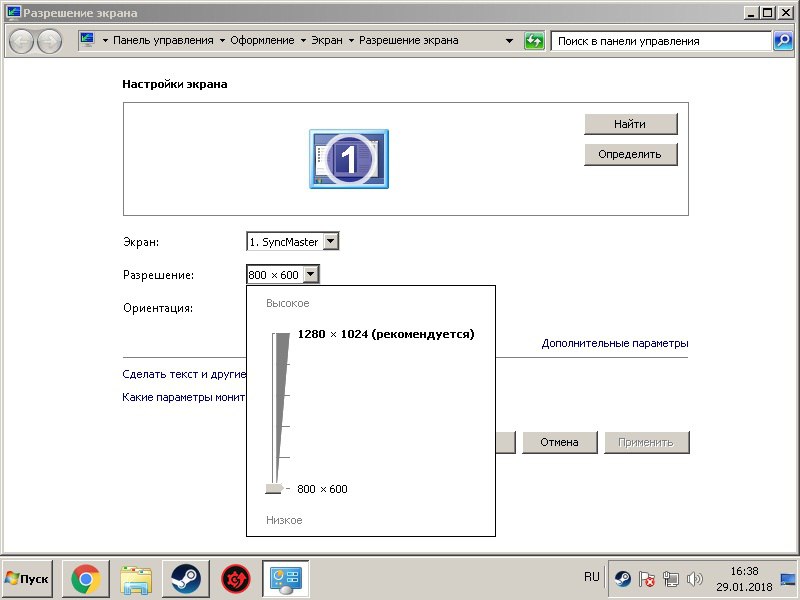Click the Поиск в панели управления field

660,41
